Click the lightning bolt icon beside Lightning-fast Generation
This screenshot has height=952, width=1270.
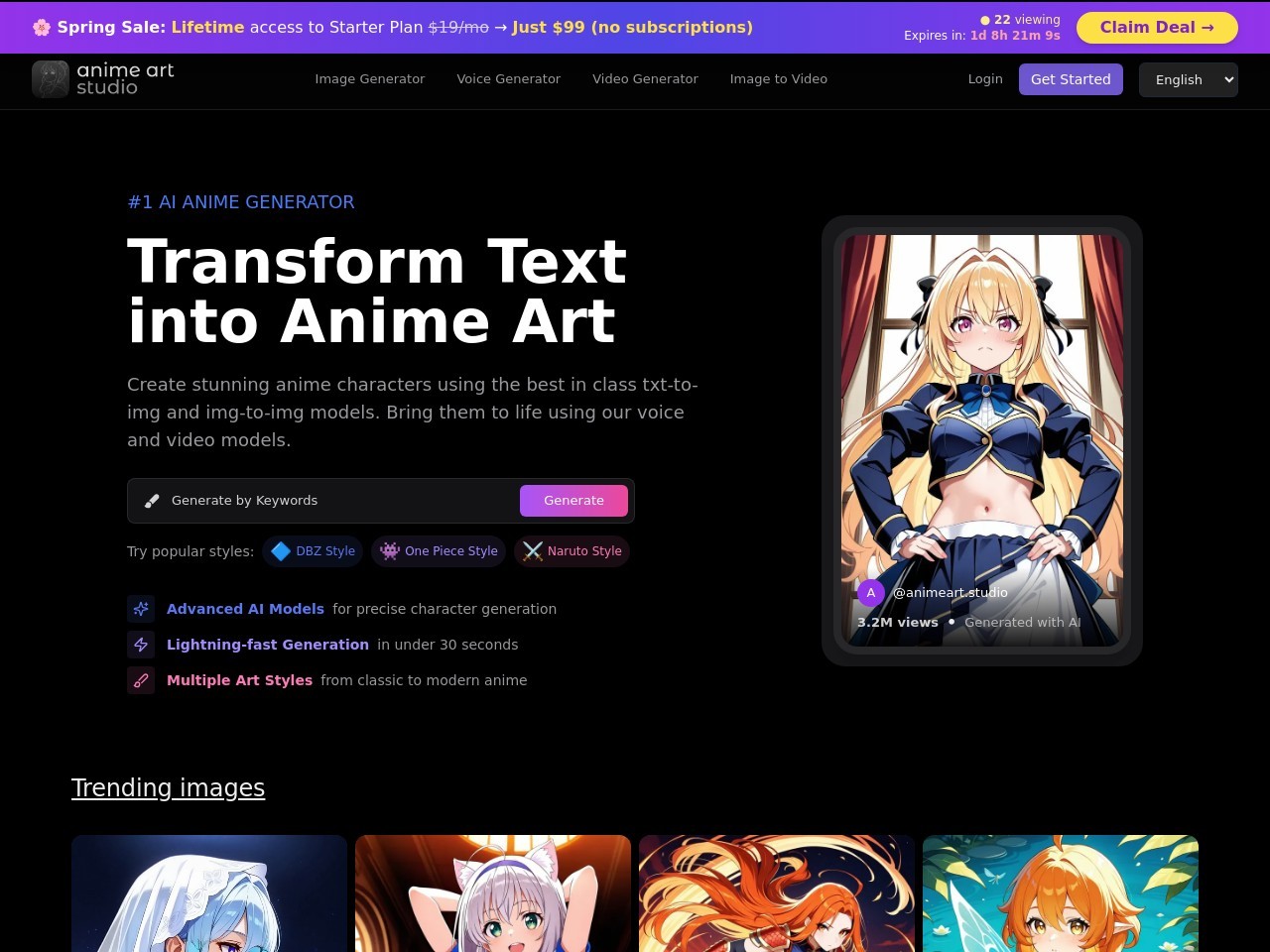(141, 645)
